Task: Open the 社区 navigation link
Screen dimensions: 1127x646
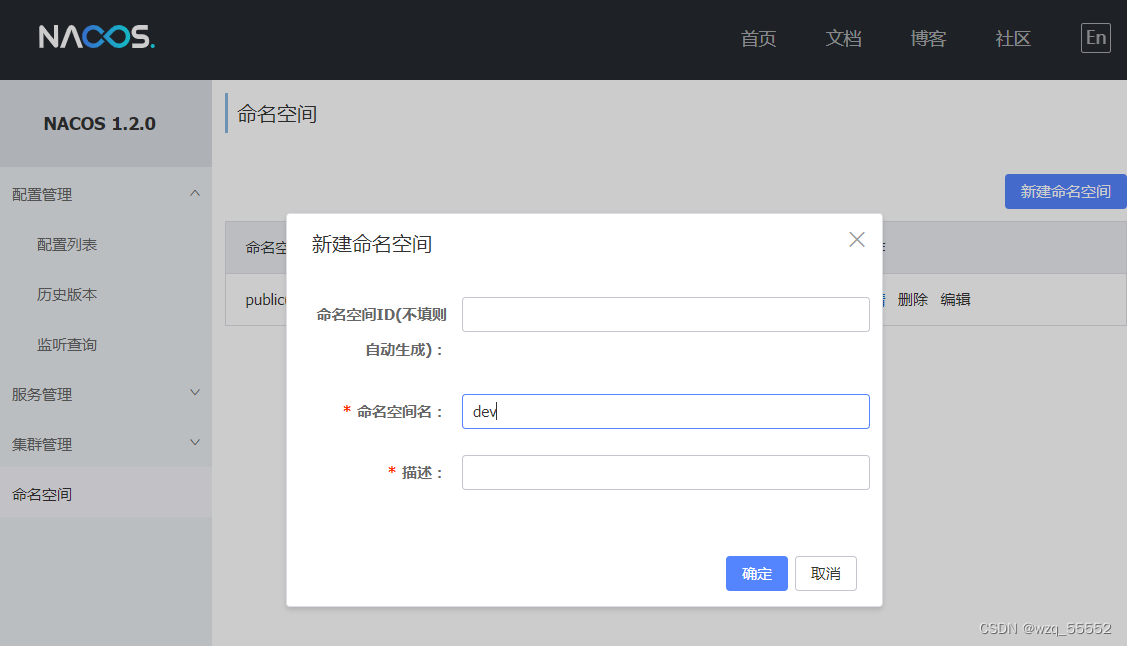Action: pos(1013,38)
